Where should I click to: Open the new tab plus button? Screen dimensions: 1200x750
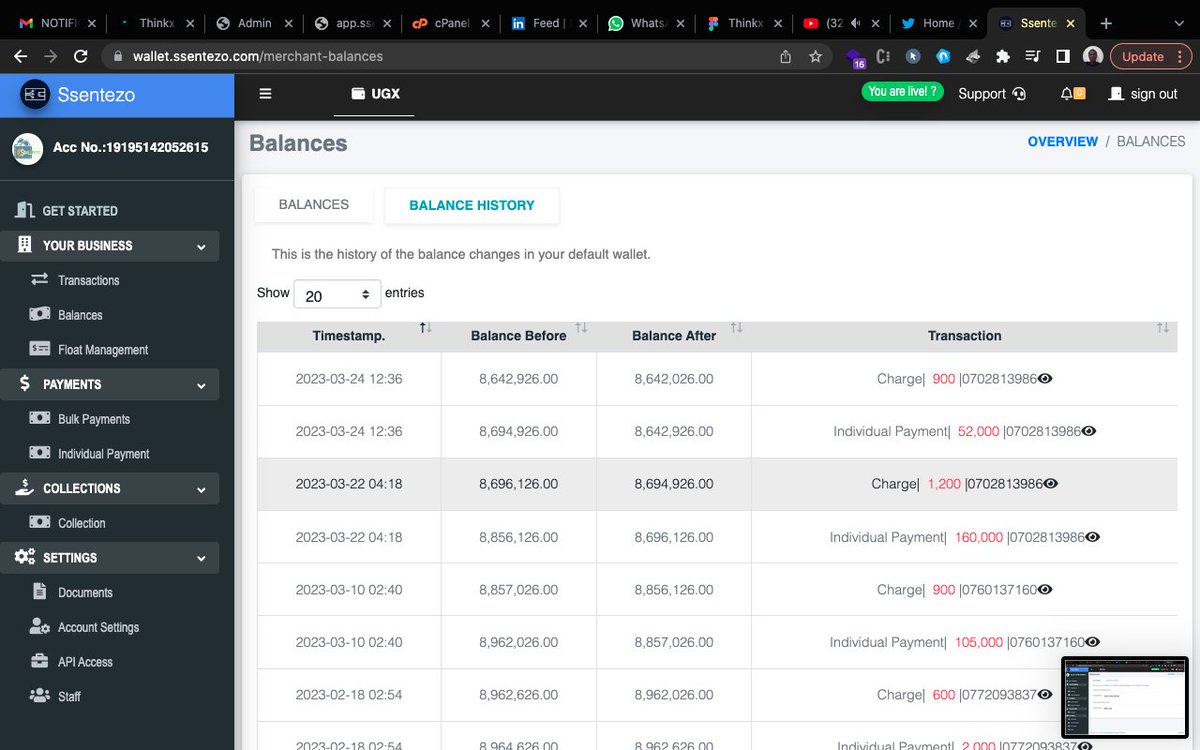point(1106,23)
